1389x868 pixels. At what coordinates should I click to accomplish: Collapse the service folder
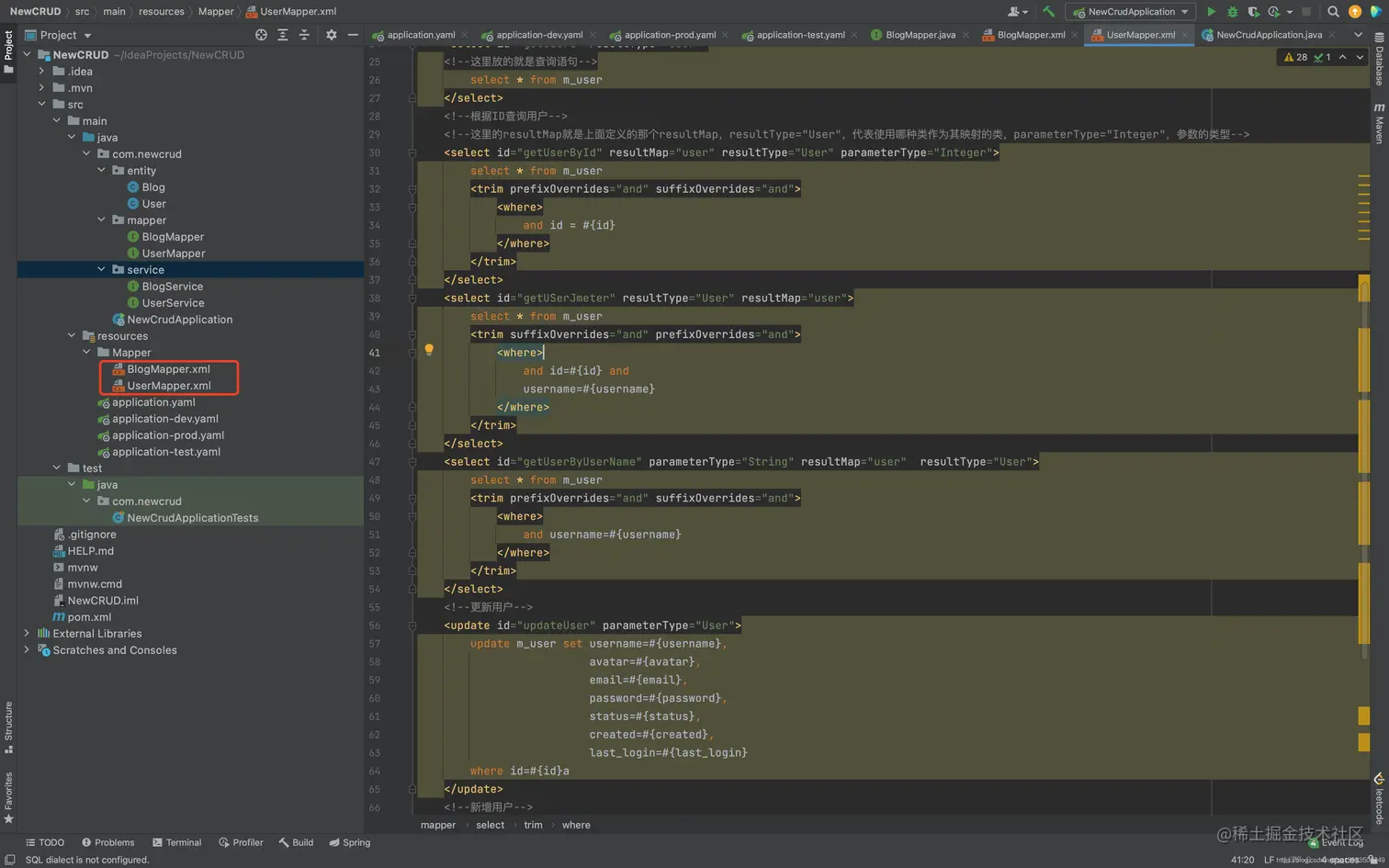tap(101, 269)
